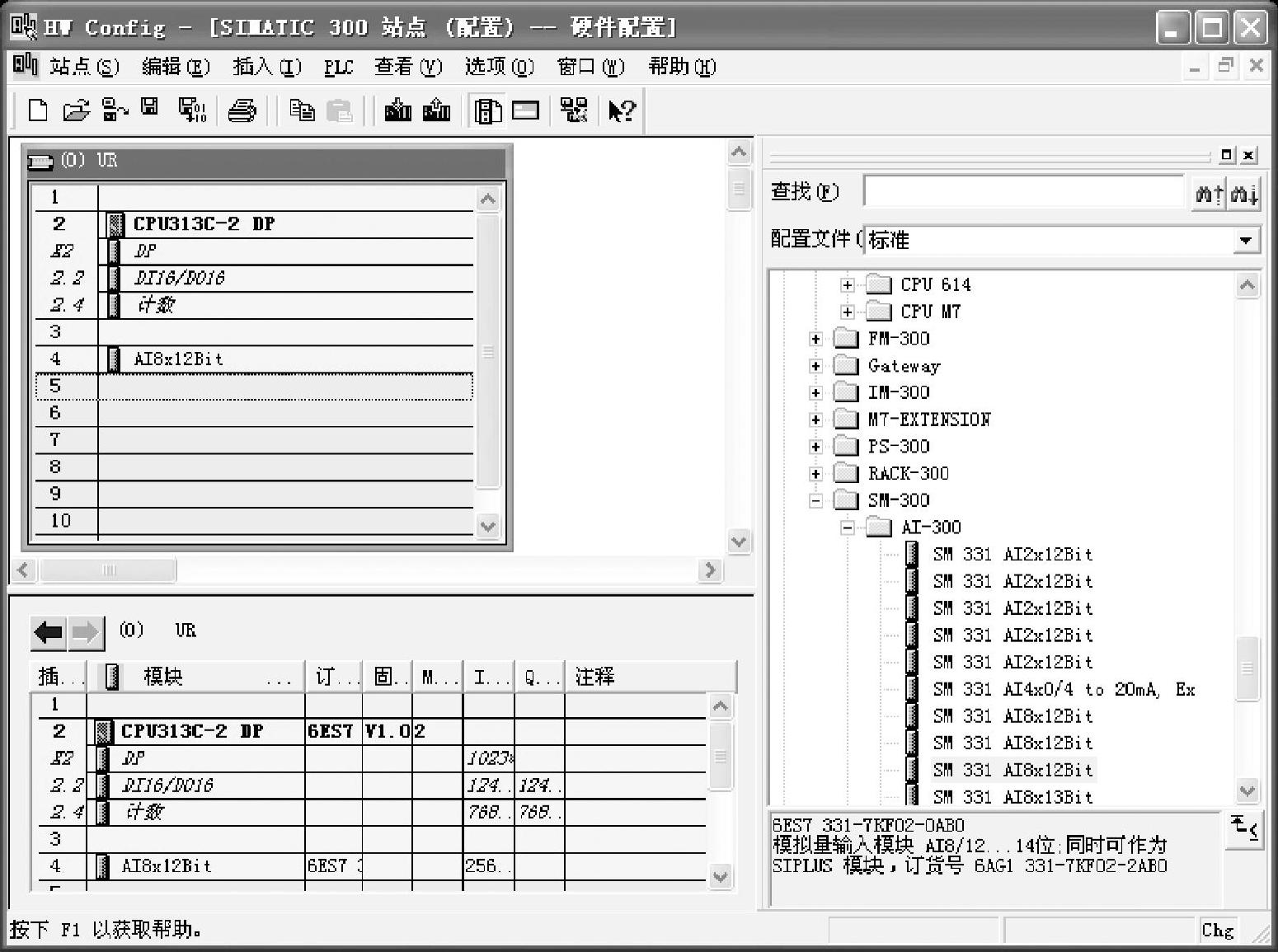1278x952 pixels.
Task: Select the CPU313C-2 DP icon in rack slot 2
Action: pyautogui.click(x=117, y=224)
